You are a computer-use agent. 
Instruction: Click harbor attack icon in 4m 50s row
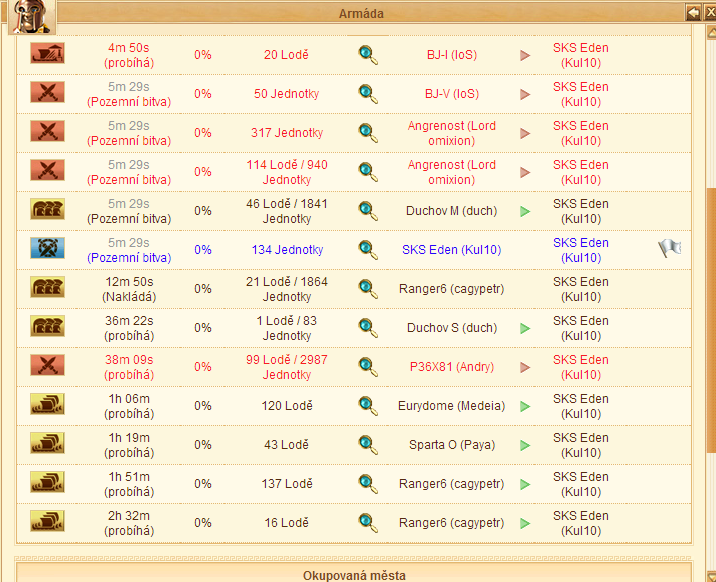(47, 53)
